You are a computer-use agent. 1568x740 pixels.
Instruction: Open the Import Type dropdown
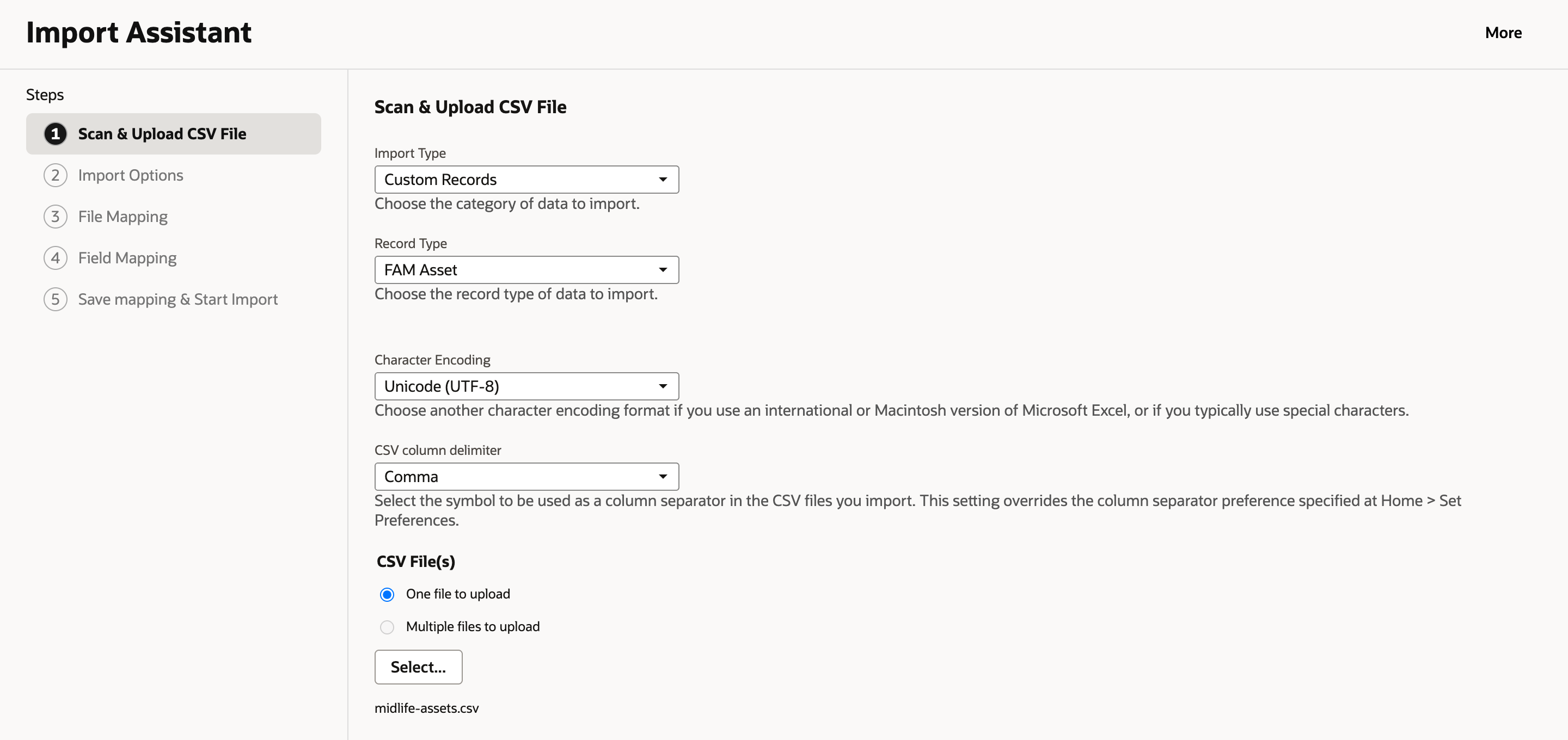pos(526,180)
